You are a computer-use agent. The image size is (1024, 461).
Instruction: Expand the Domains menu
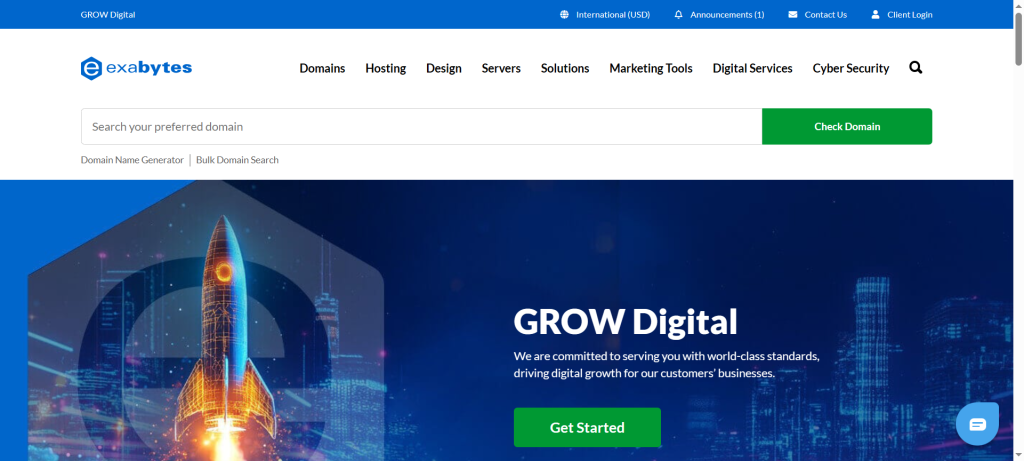pos(322,68)
